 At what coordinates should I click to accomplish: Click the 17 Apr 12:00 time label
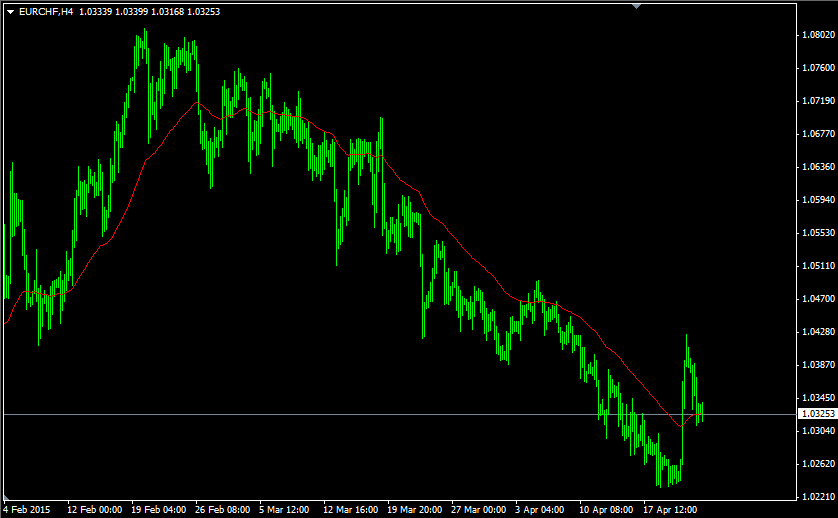[x=670, y=510]
